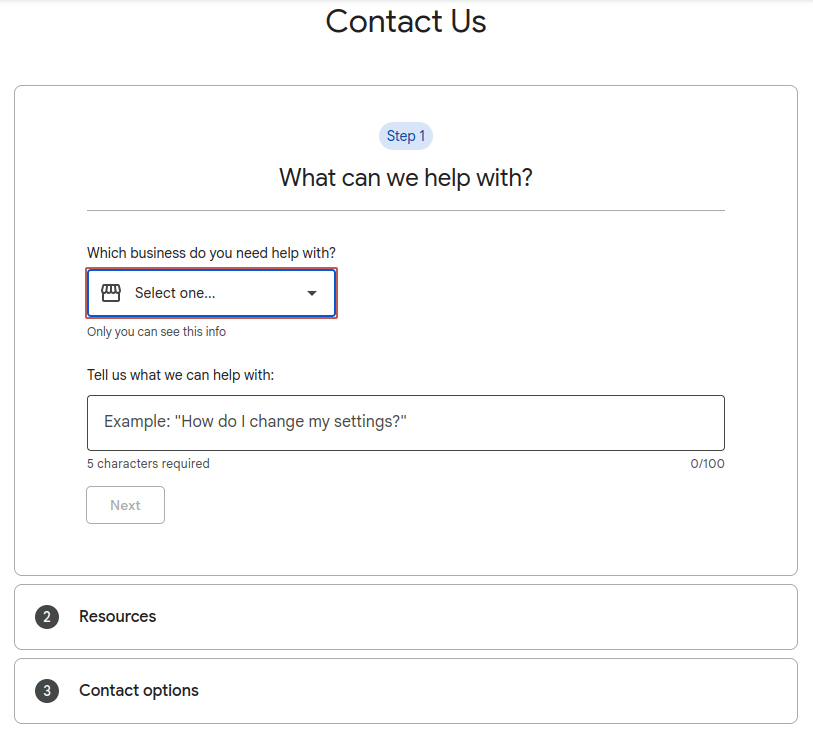Click the step 2 numbered circle for Resources

(46, 617)
